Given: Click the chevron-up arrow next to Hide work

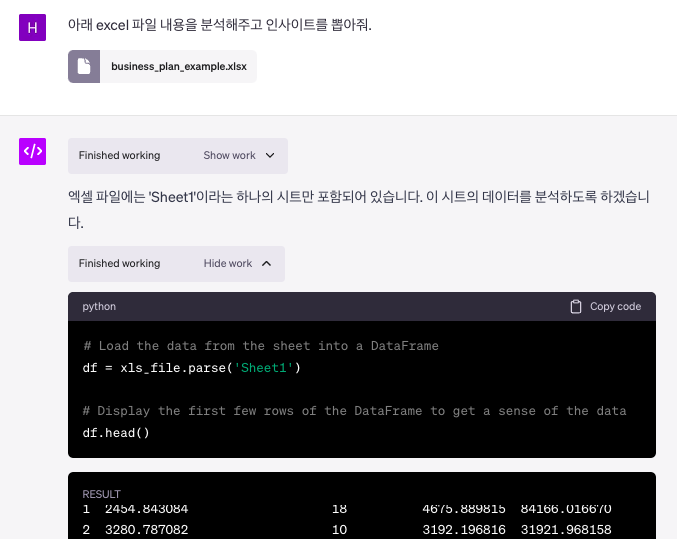Looking at the screenshot, I should (267, 263).
